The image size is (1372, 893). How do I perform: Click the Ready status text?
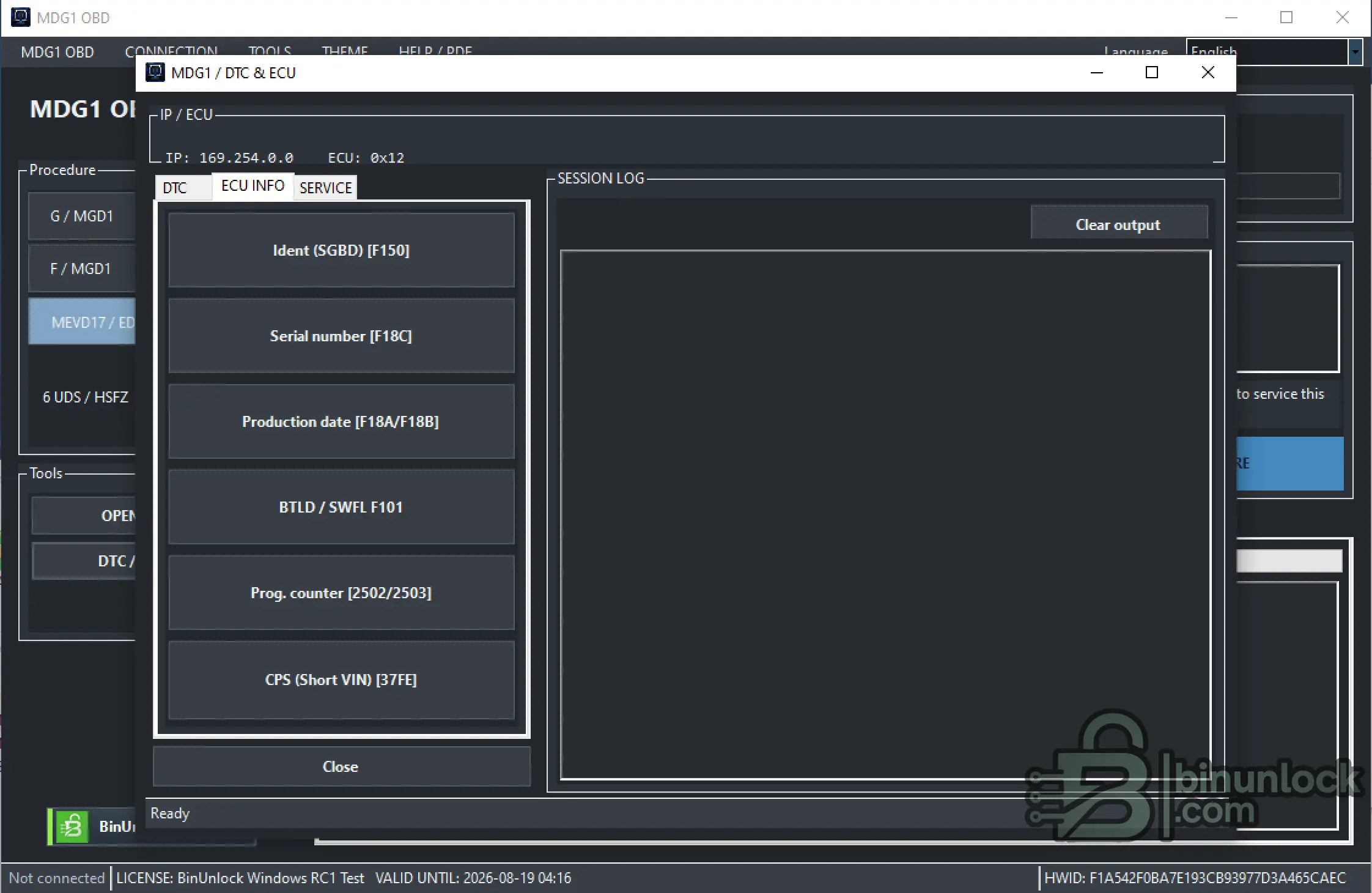(170, 813)
